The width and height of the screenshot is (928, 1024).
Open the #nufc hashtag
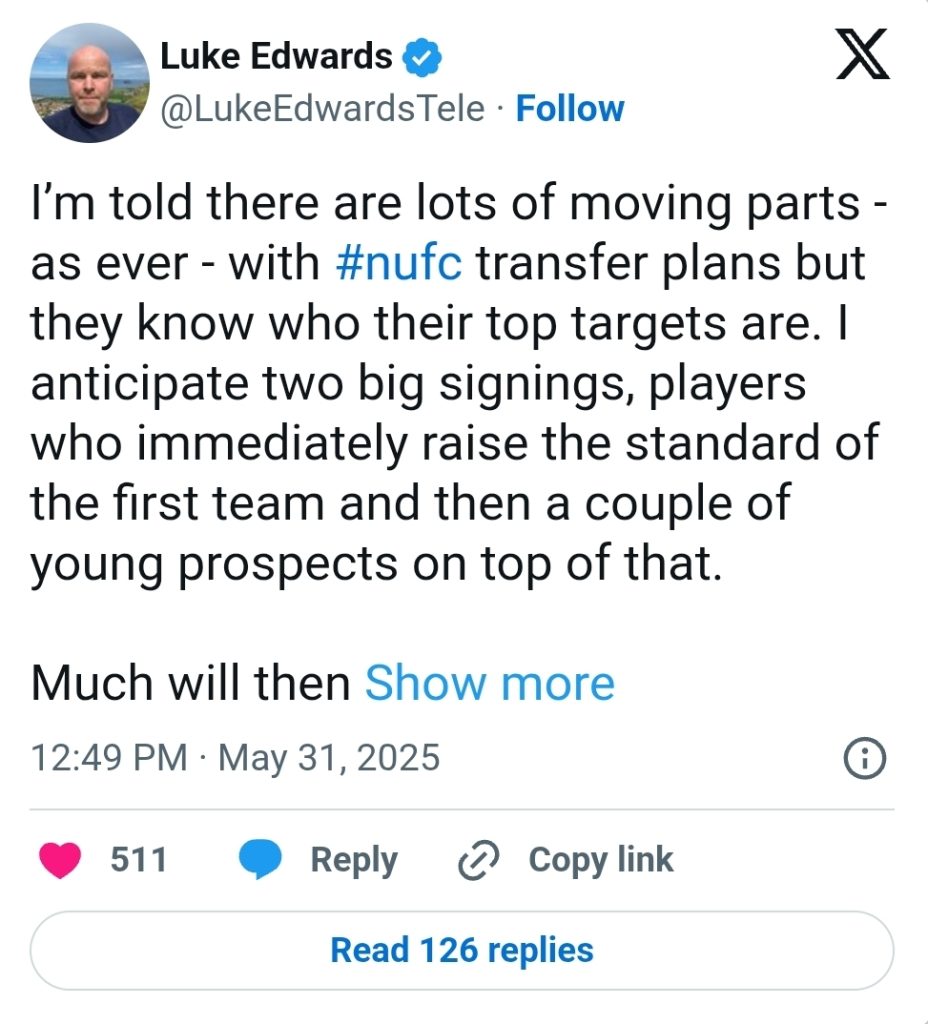394,263
